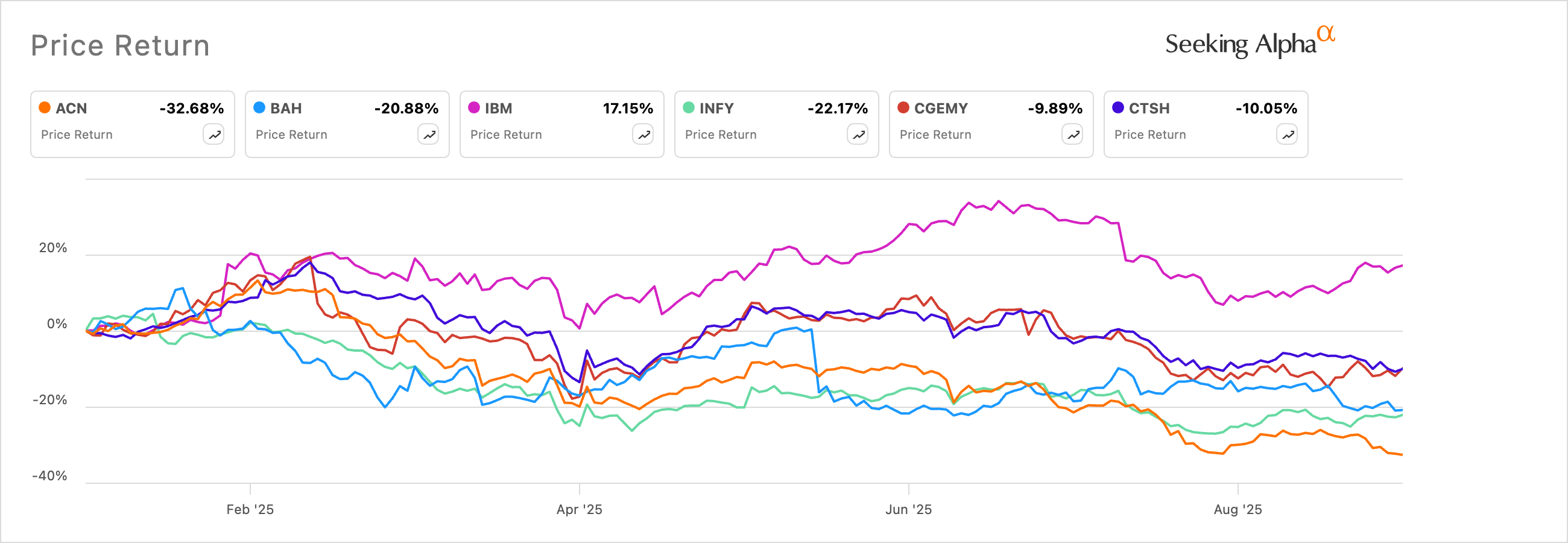This screenshot has width=1568, height=543.
Task: Click the INFY -22.17% return value
Action: pyautogui.click(x=838, y=109)
